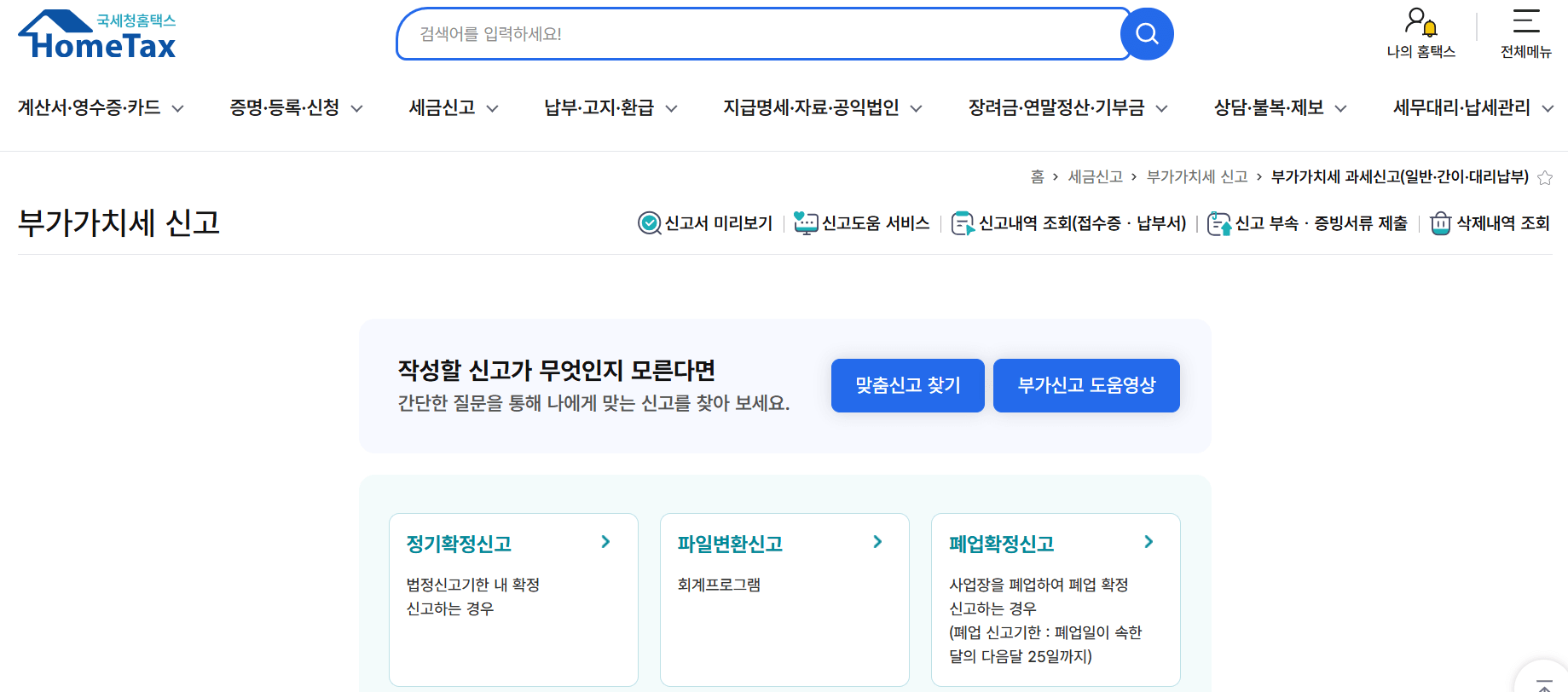Open the 증명·등록·신청 menu
This screenshot has height=692, width=1568.
point(285,107)
